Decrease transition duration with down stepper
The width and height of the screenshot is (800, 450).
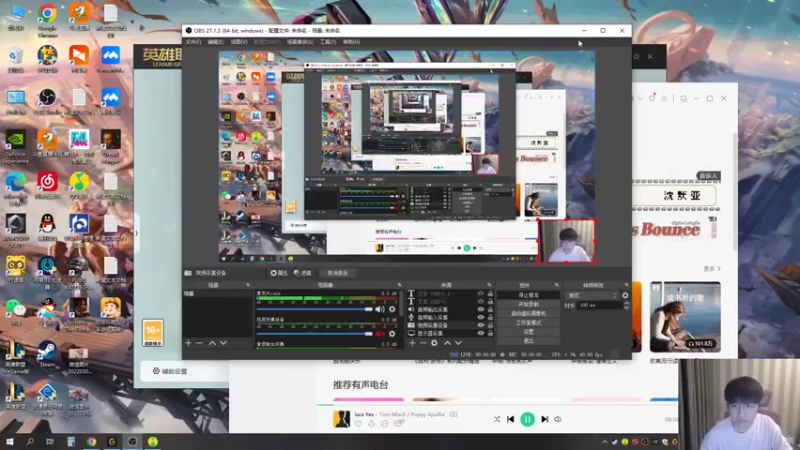tap(627, 308)
